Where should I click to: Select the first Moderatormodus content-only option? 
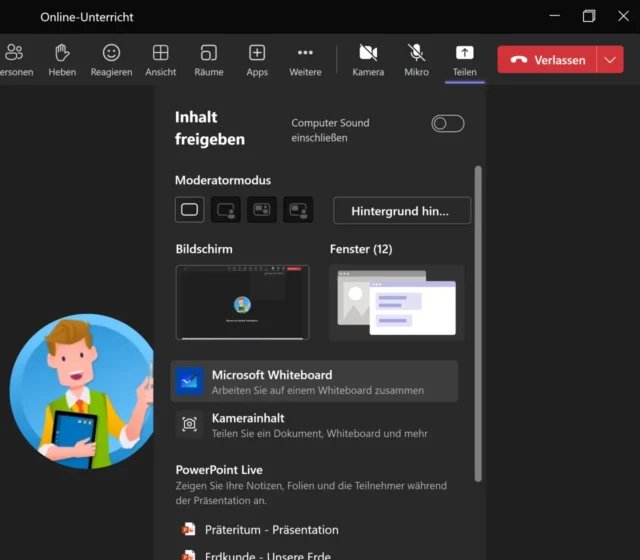[190, 210]
